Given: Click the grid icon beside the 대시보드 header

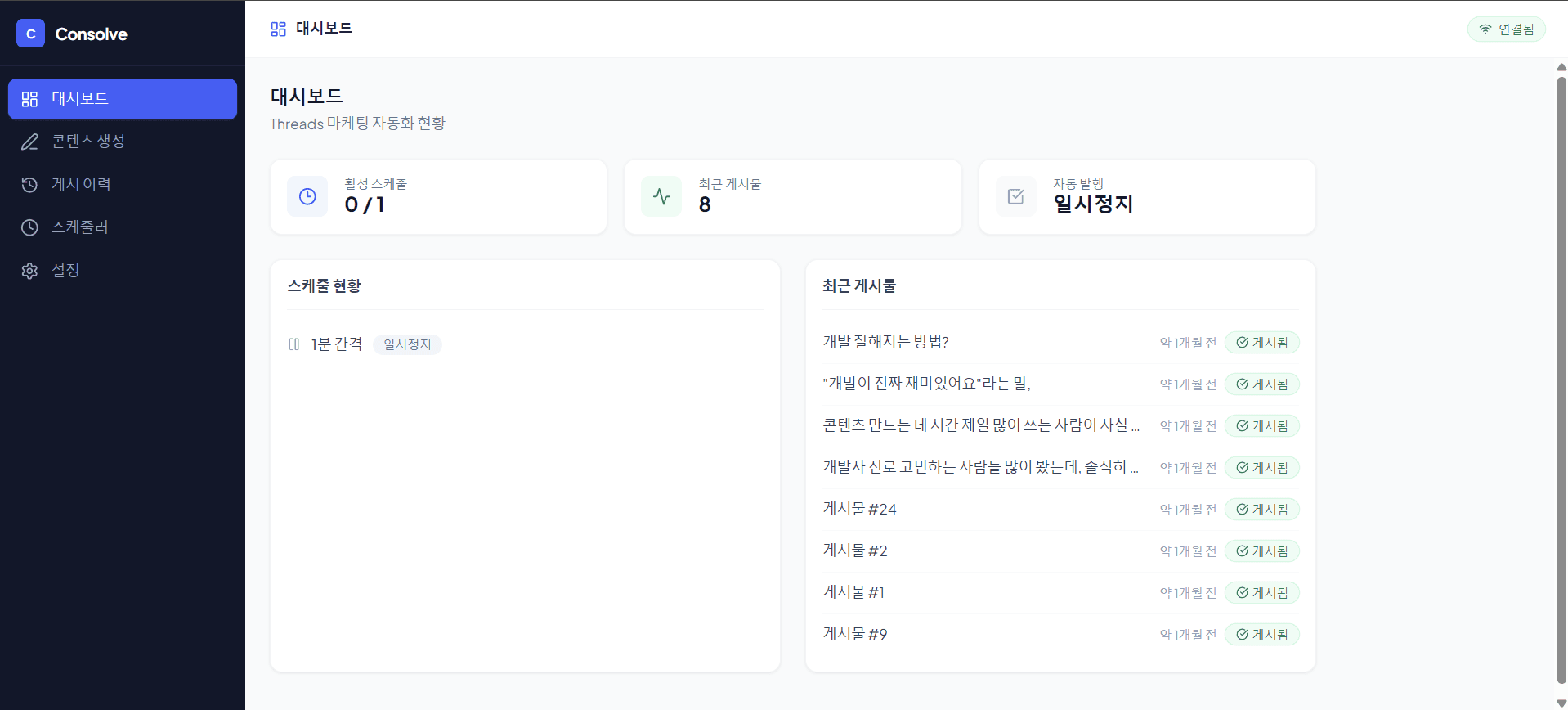Looking at the screenshot, I should 278,28.
